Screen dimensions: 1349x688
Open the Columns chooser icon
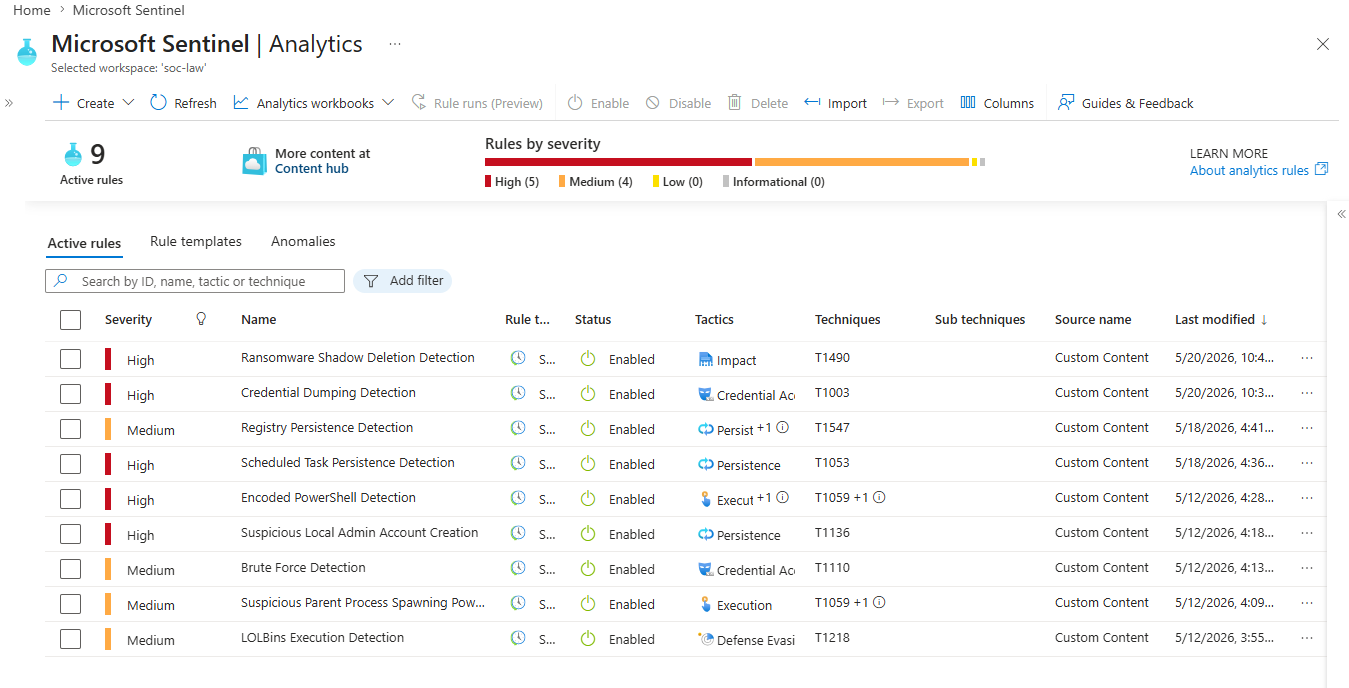(x=968, y=102)
